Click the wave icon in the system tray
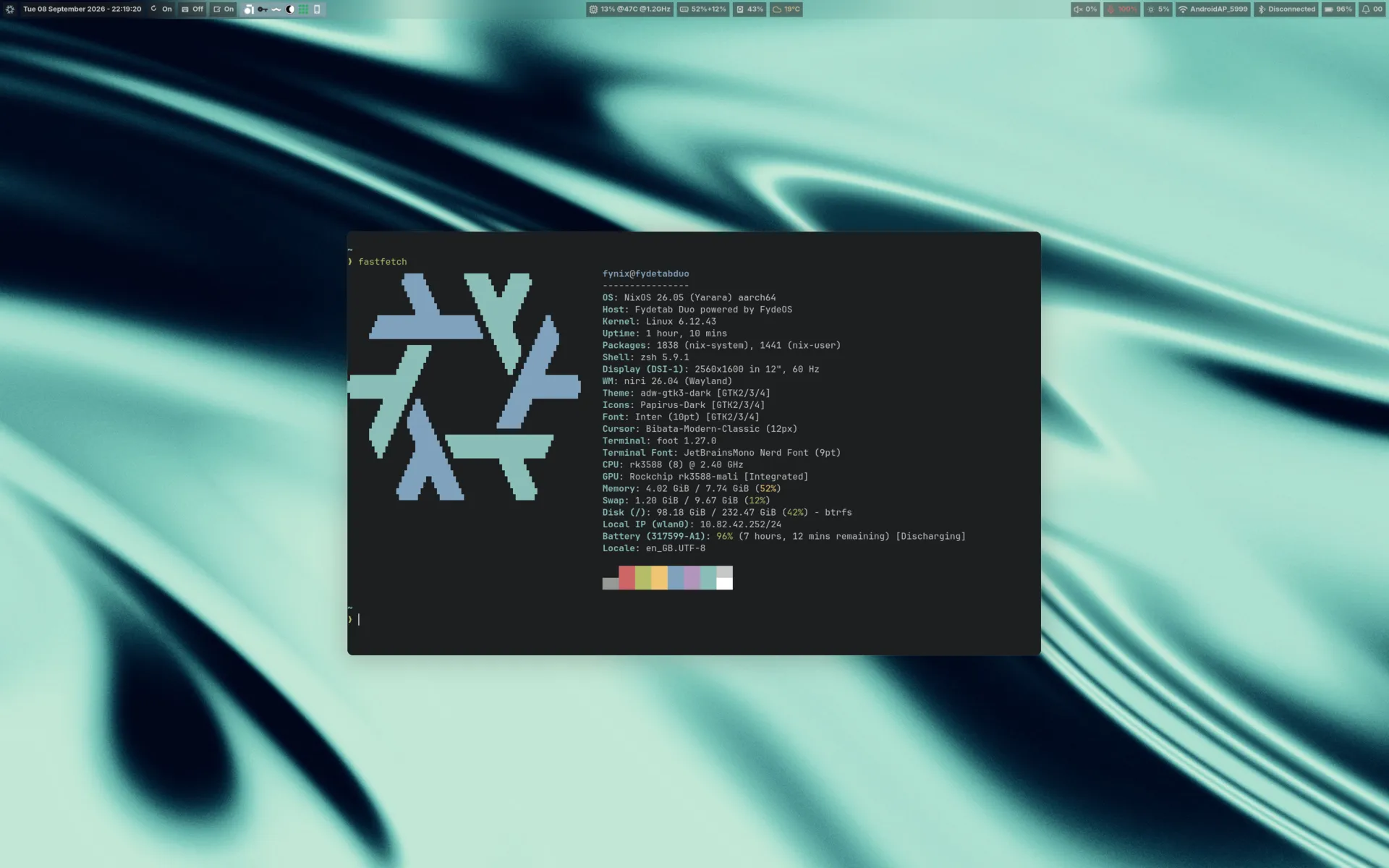 (x=276, y=9)
